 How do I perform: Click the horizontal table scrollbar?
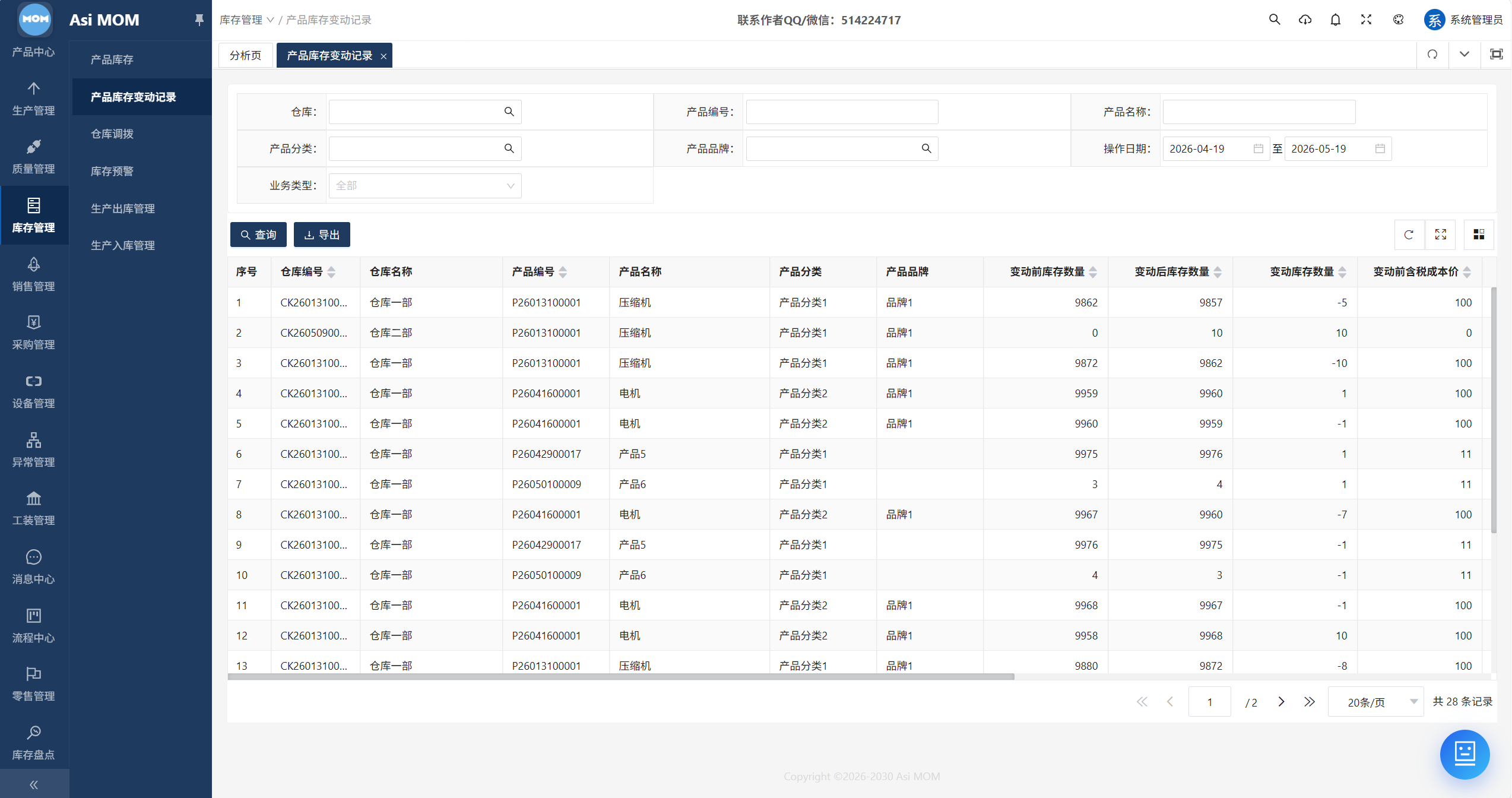(x=621, y=677)
